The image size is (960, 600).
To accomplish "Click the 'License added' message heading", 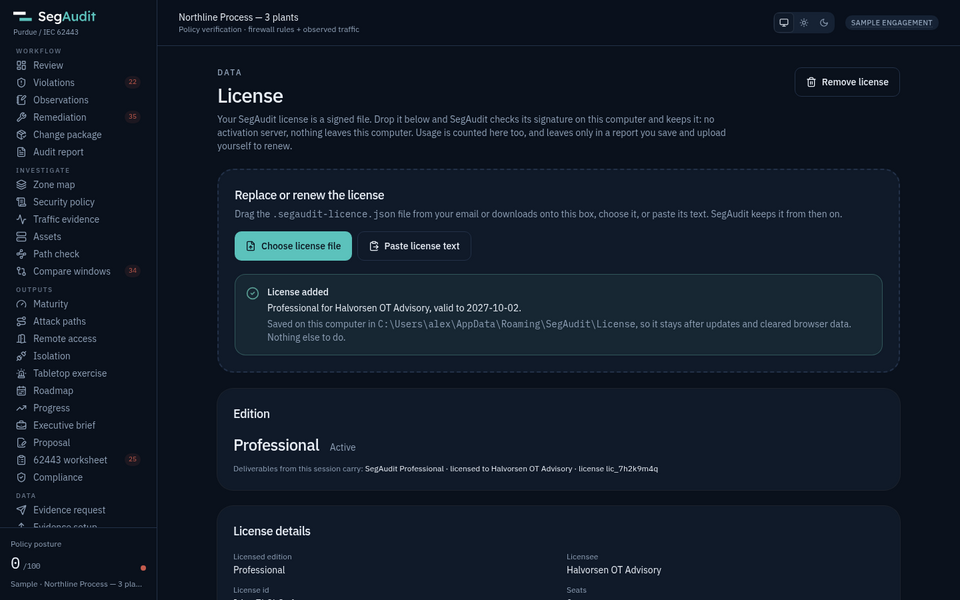I will (x=298, y=292).
